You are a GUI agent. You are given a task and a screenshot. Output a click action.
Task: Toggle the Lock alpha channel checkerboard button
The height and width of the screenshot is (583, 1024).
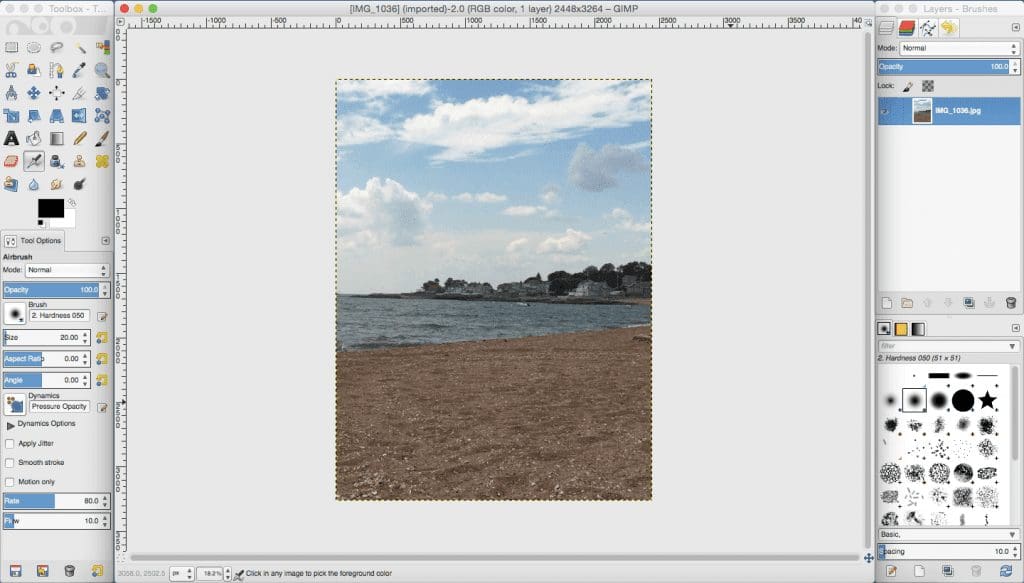[928, 86]
